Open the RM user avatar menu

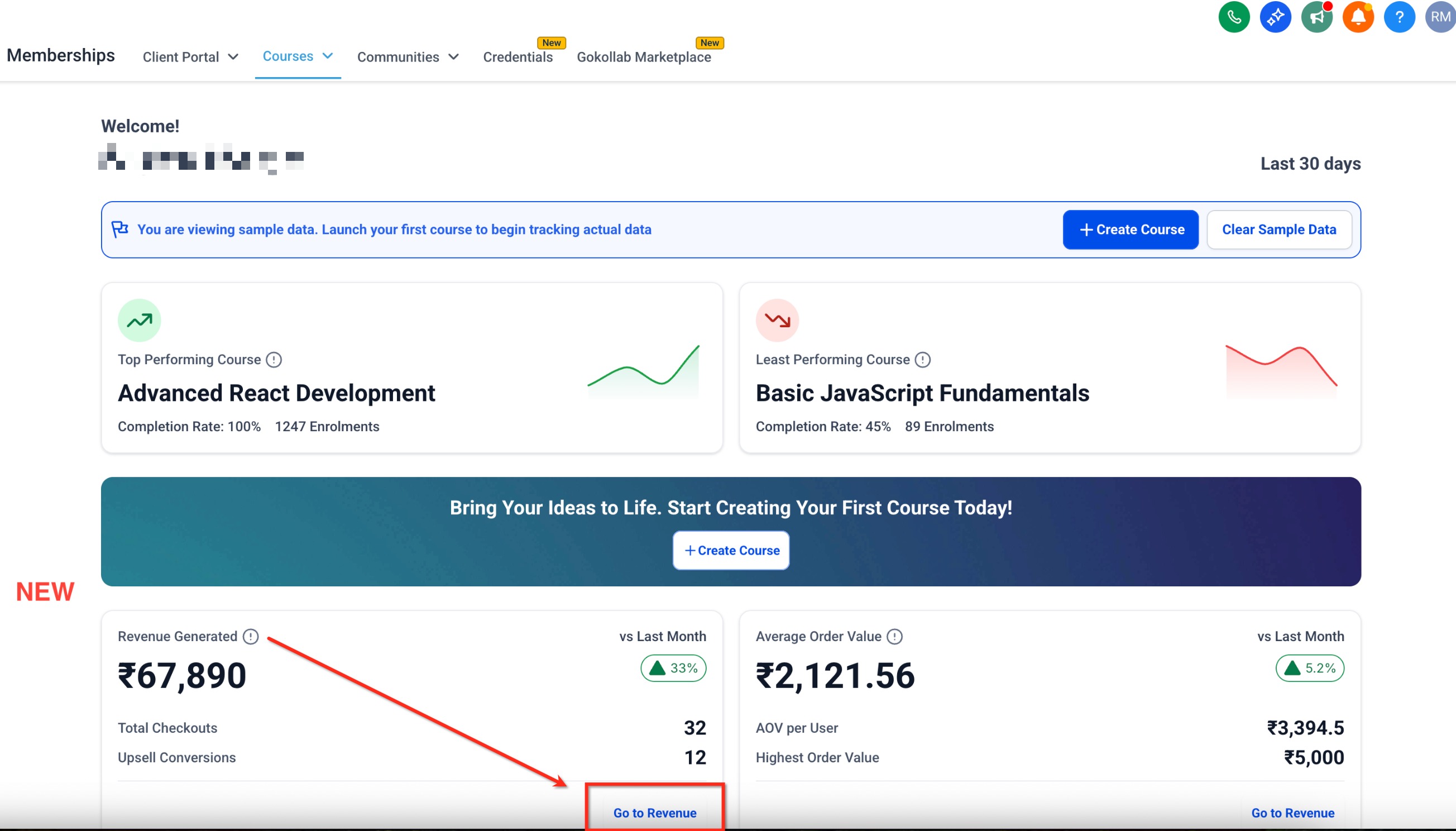click(1440, 17)
